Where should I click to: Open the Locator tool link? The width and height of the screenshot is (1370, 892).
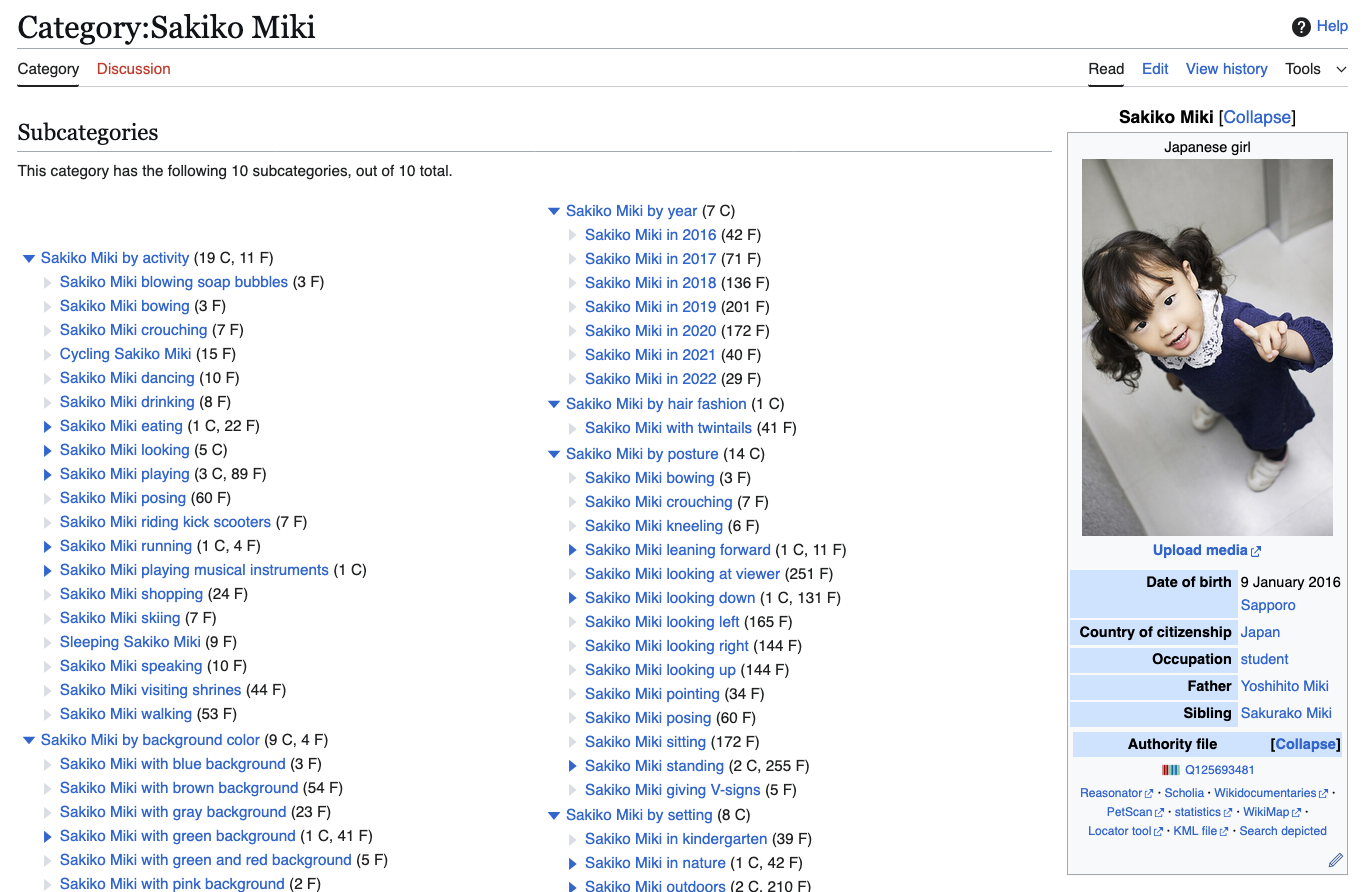click(x=1125, y=831)
